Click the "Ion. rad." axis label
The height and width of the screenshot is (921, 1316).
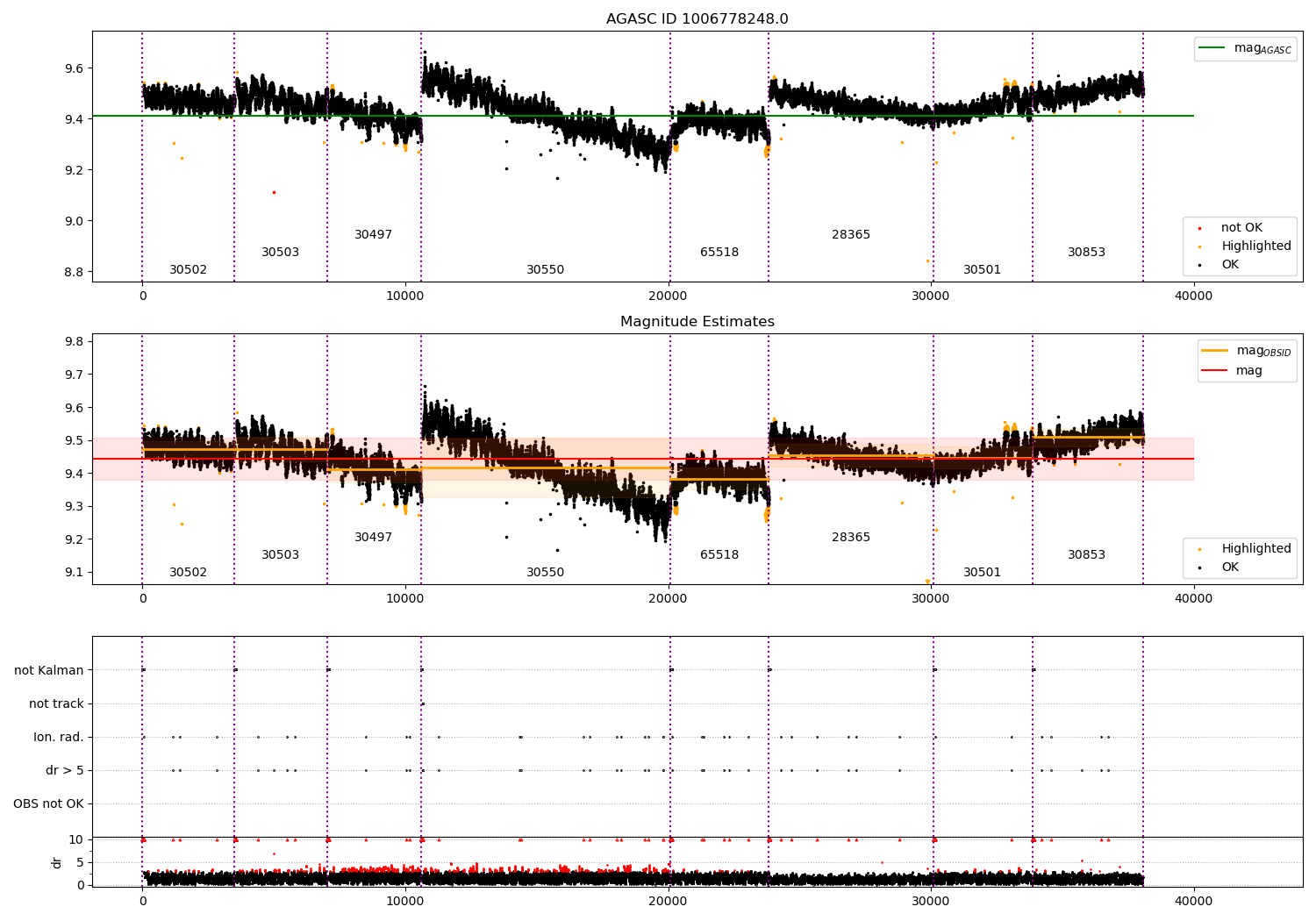(x=59, y=738)
